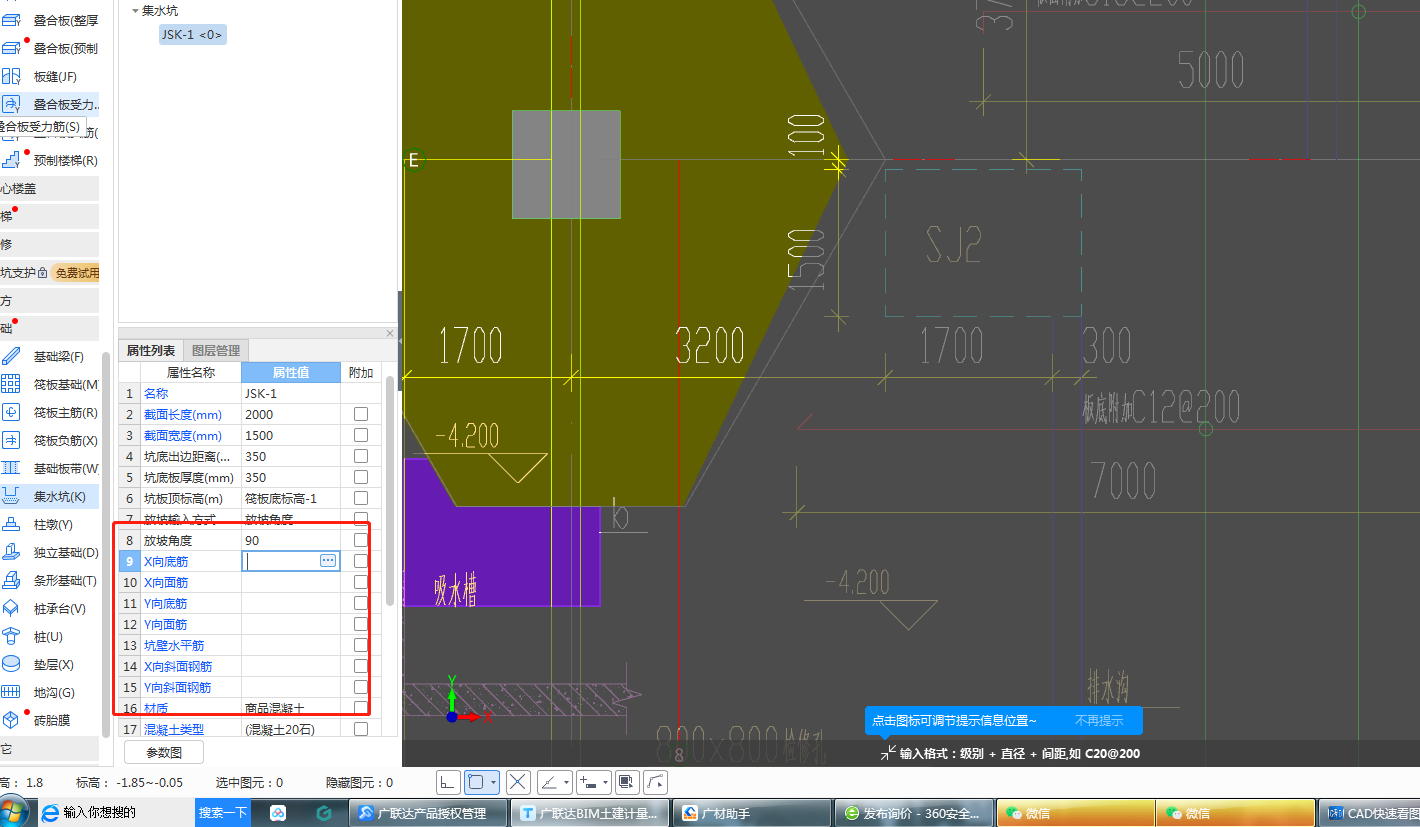Open 广材助手 taskbar window

[x=752, y=813]
